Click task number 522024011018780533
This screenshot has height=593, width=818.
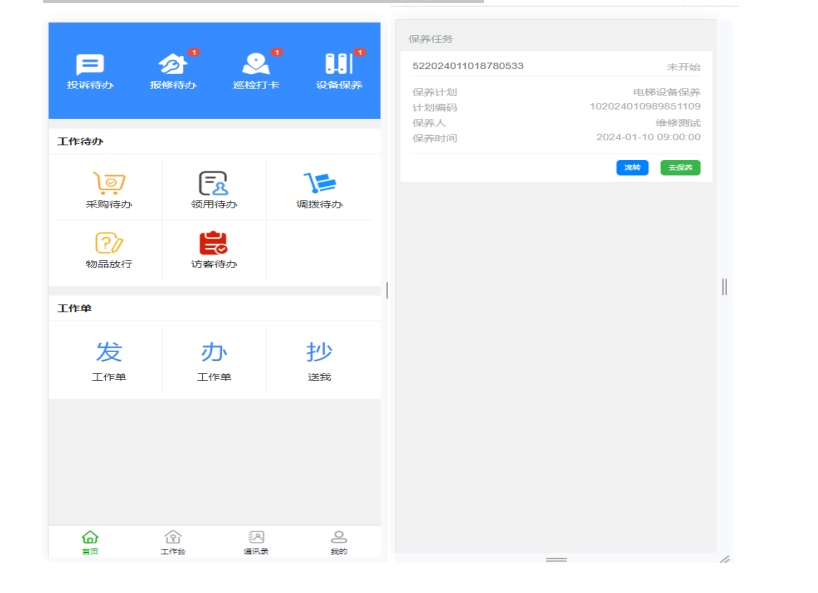click(468, 66)
